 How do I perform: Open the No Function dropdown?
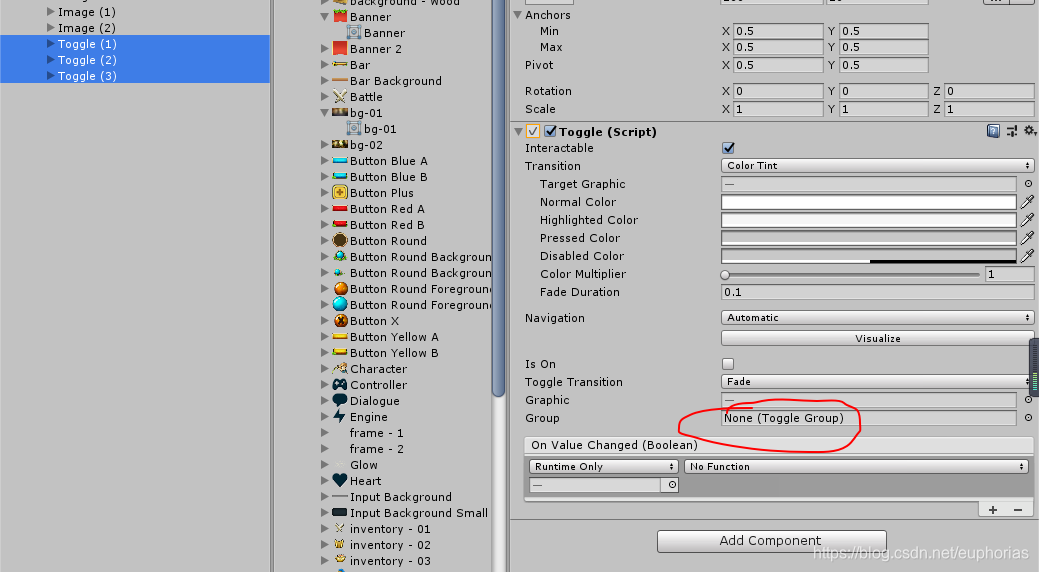(x=856, y=467)
